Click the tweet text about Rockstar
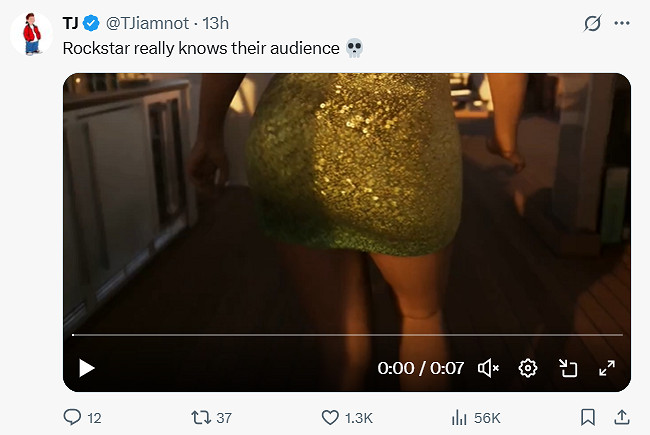Image resolution: width=650 pixels, height=435 pixels. pyautogui.click(x=200, y=47)
